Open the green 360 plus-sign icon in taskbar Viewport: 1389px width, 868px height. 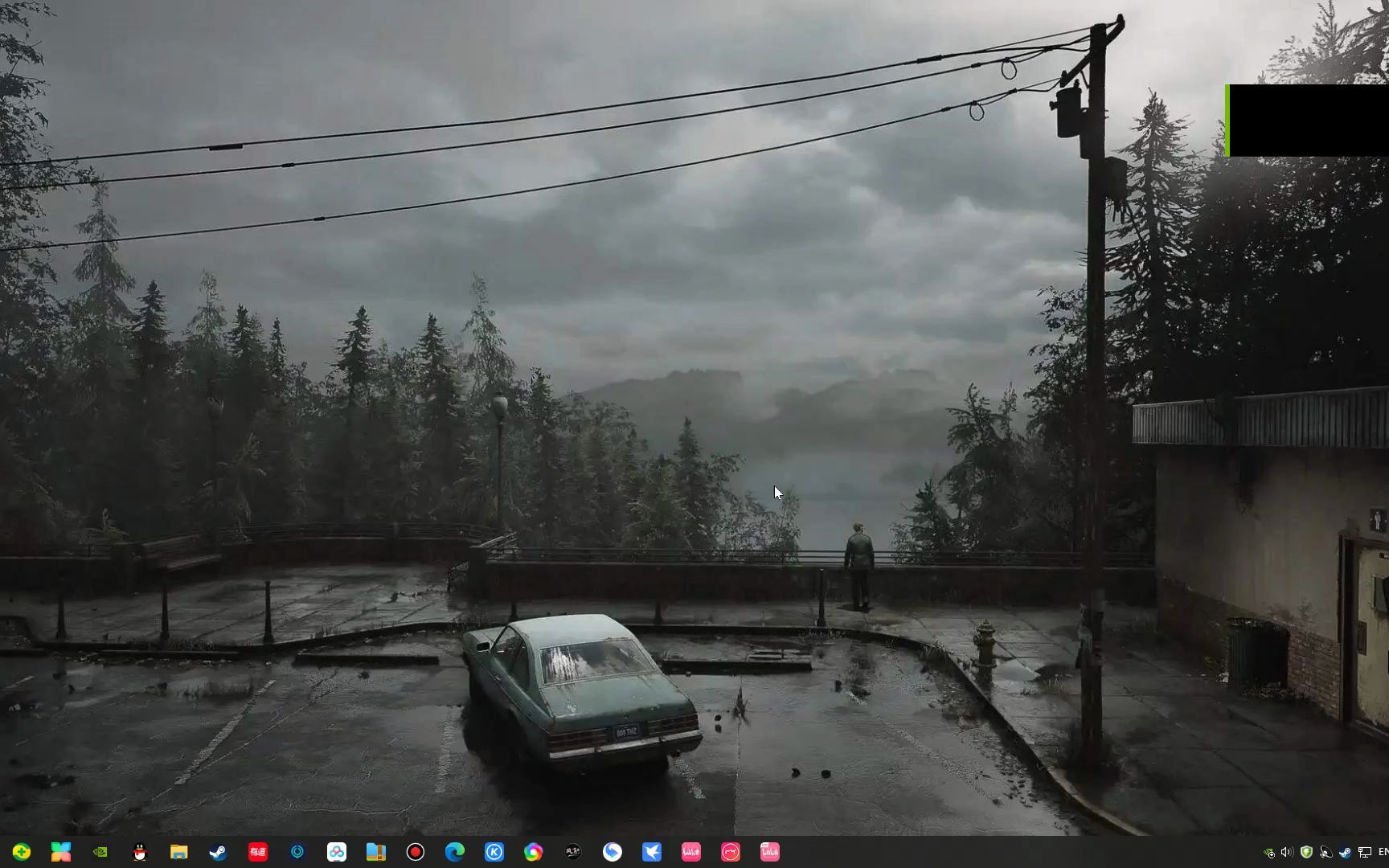pyautogui.click(x=22, y=852)
